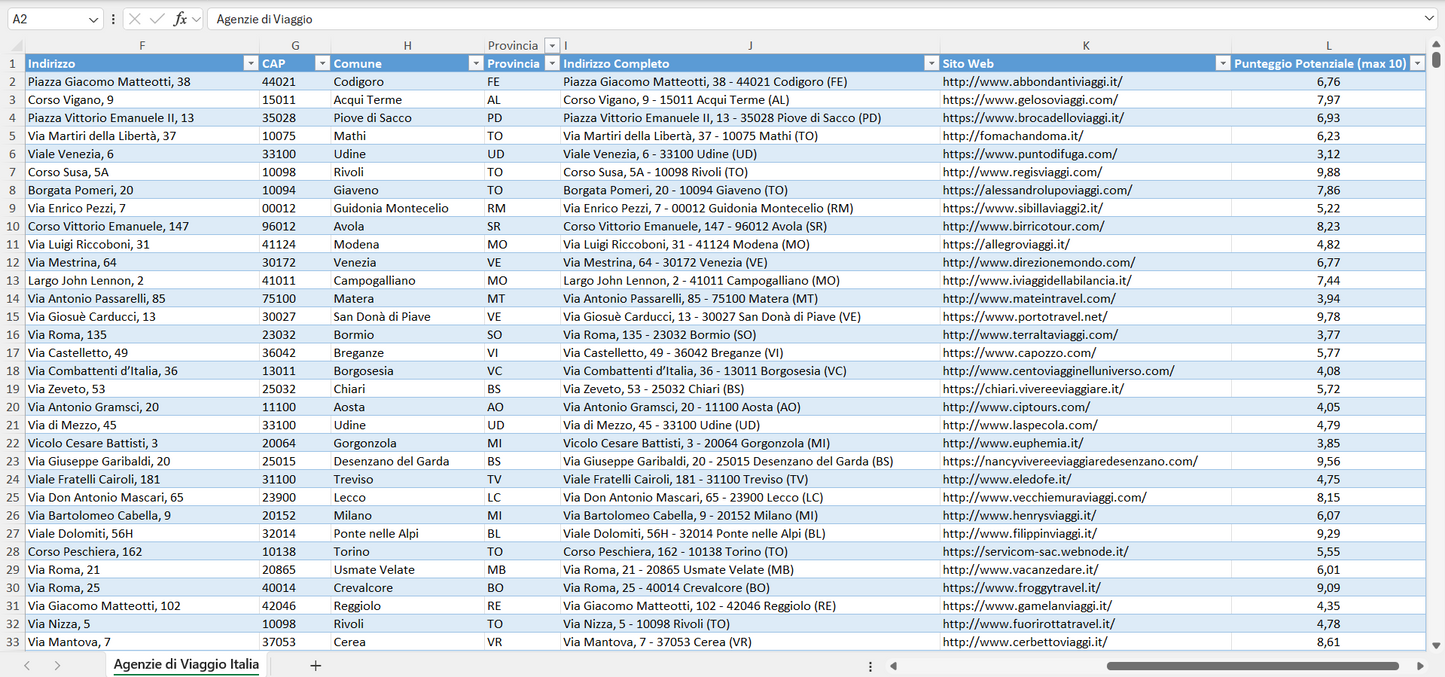Click the vertical ellipsis beside the Name Box
This screenshot has width=1445, height=677.
pyautogui.click(x=113, y=18)
